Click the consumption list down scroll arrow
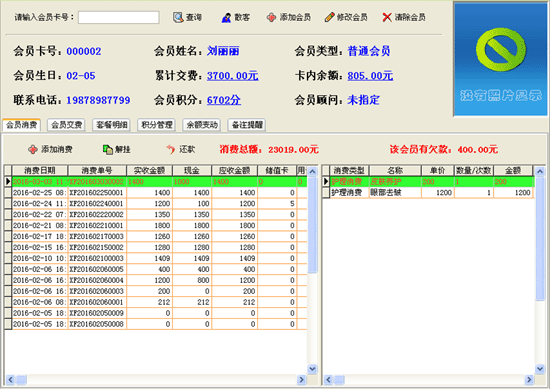This screenshot has height=389, width=550. click(312, 369)
